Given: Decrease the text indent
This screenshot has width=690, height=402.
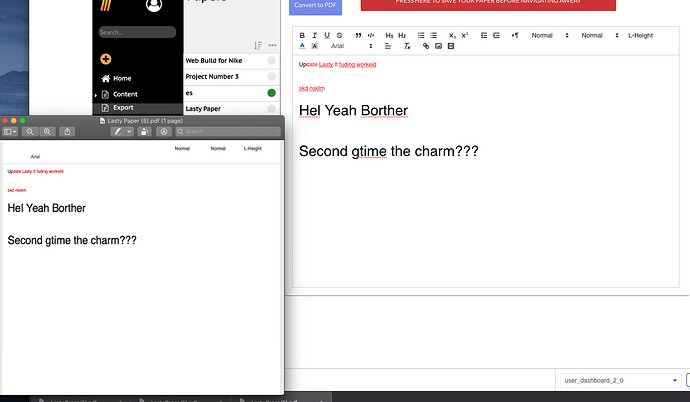Looking at the screenshot, I should 484,35.
